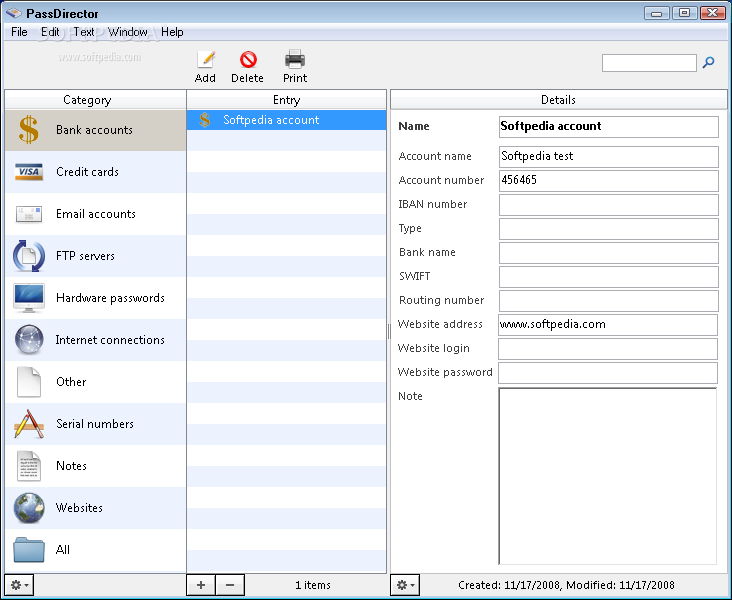Click the Name field with Softpedia account
This screenshot has height=600, width=732.
(x=609, y=127)
